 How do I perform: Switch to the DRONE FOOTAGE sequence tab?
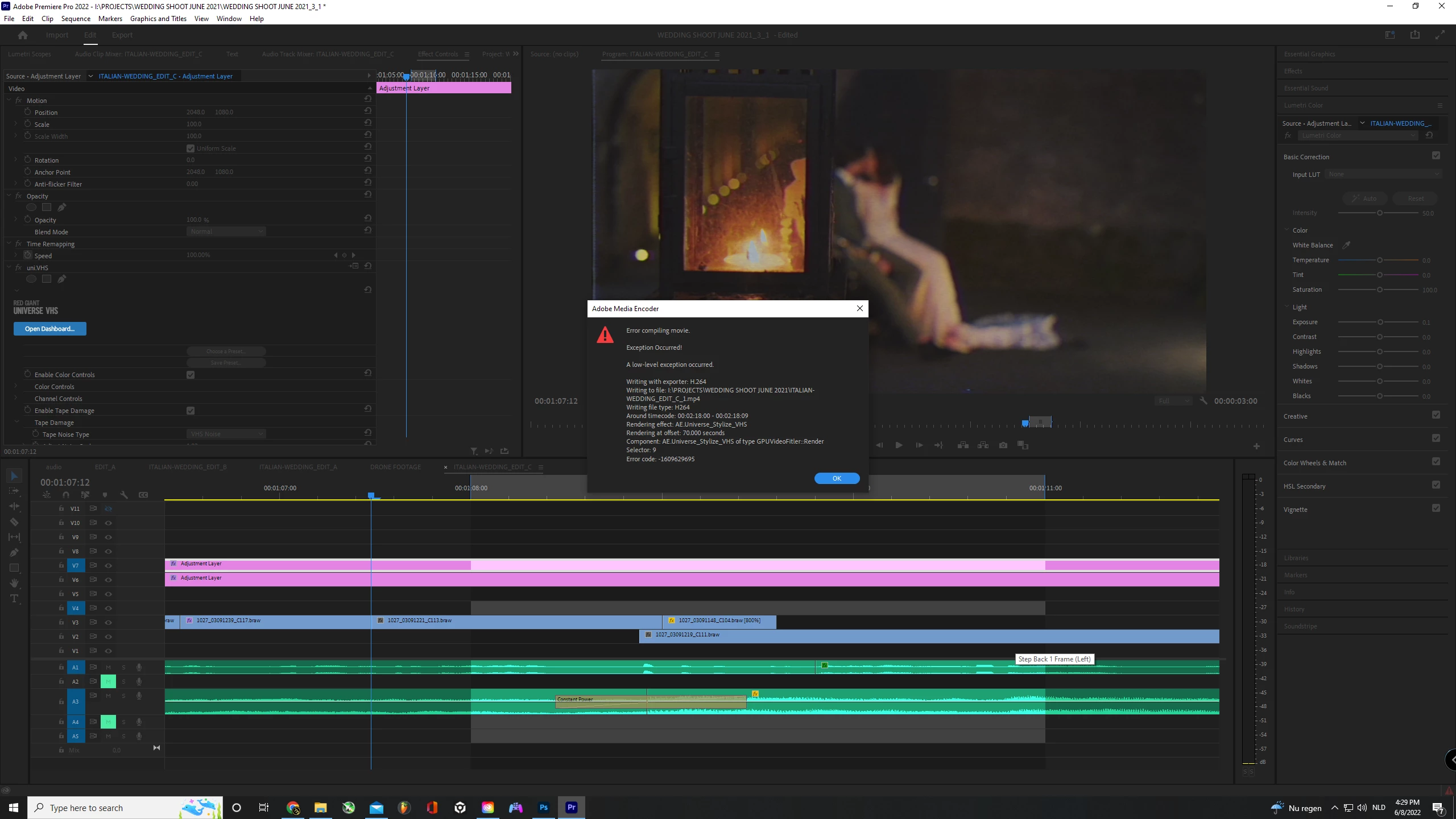pyautogui.click(x=395, y=467)
